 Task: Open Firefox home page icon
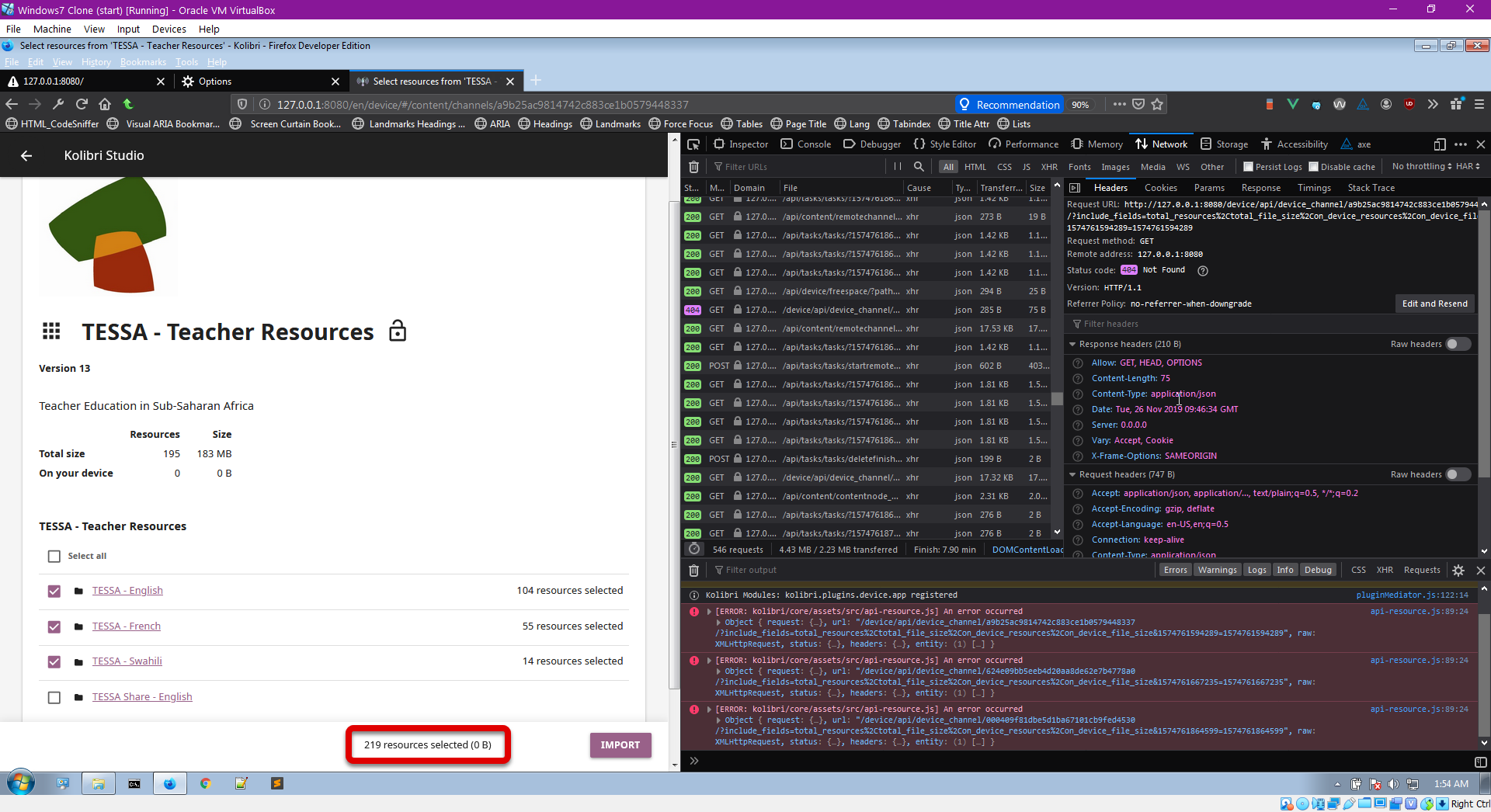(105, 104)
